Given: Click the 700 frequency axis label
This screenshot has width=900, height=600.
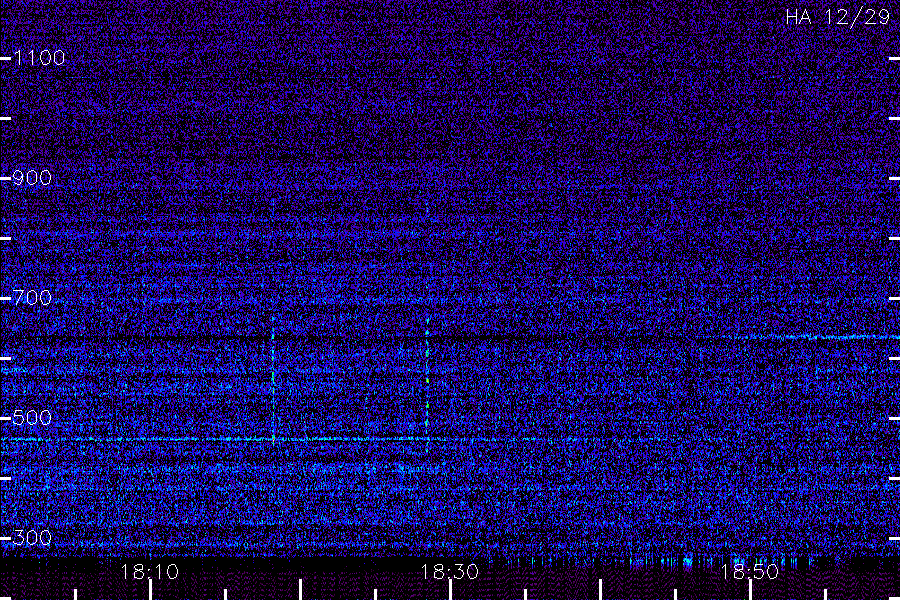Looking at the screenshot, I should (32, 298).
